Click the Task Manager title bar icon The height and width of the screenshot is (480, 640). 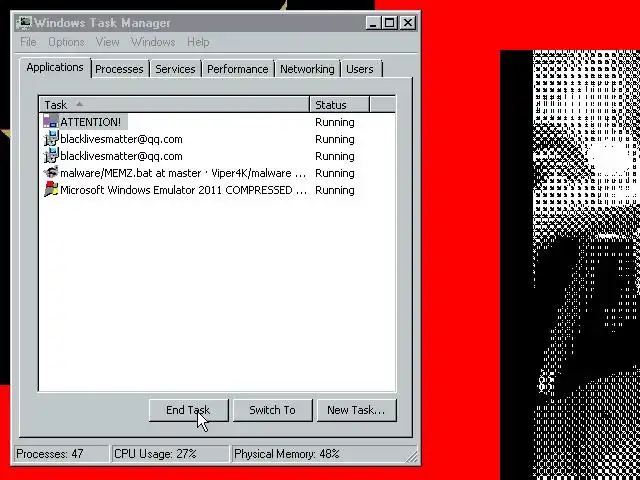24,22
